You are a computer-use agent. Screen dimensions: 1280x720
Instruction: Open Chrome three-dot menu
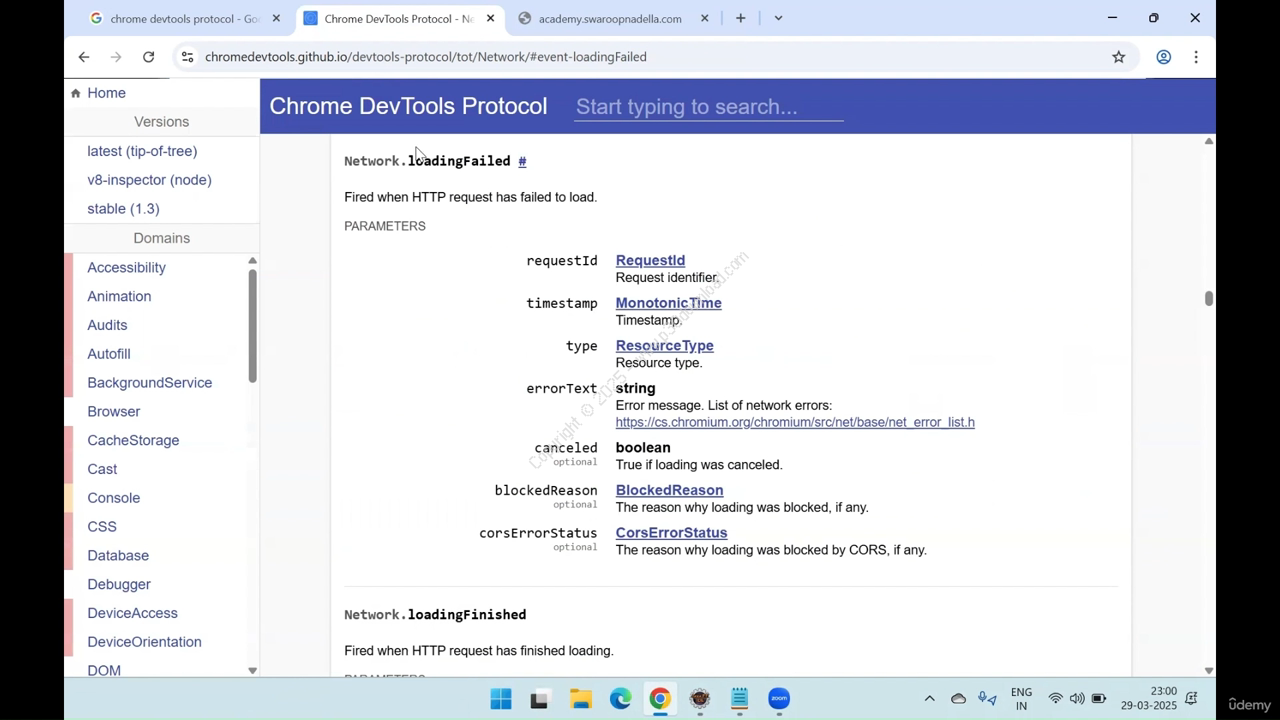1196,57
